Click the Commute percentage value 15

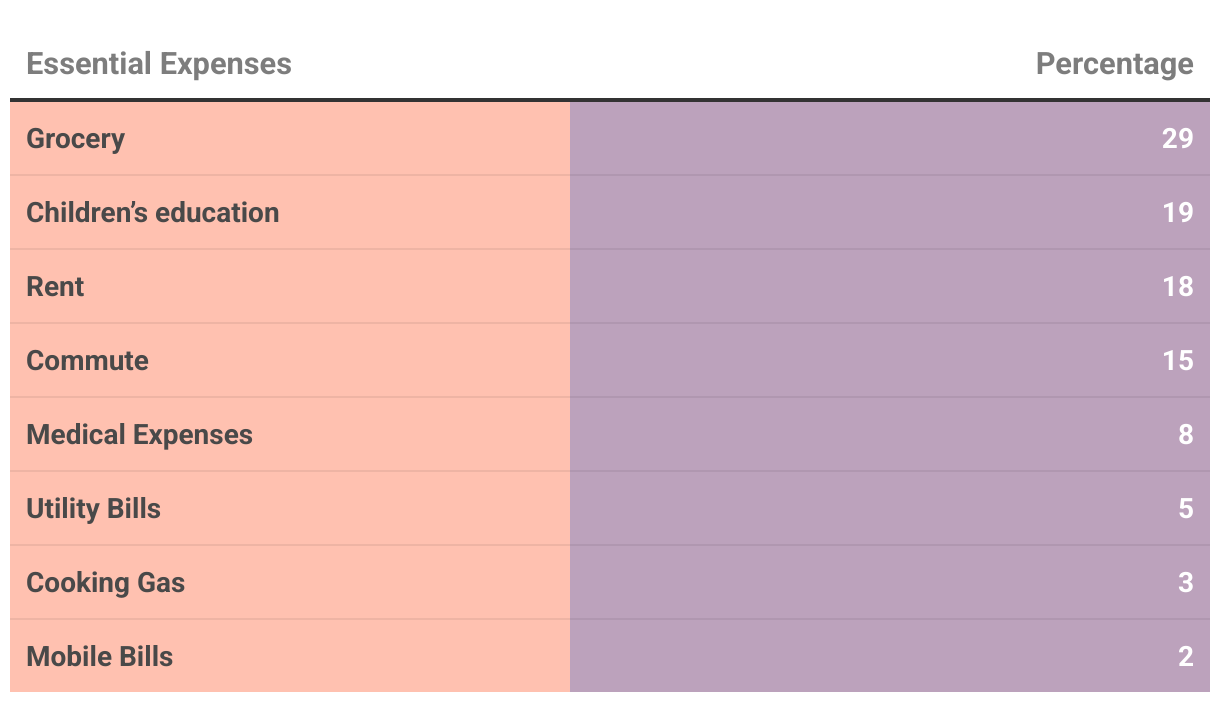(x=1177, y=360)
